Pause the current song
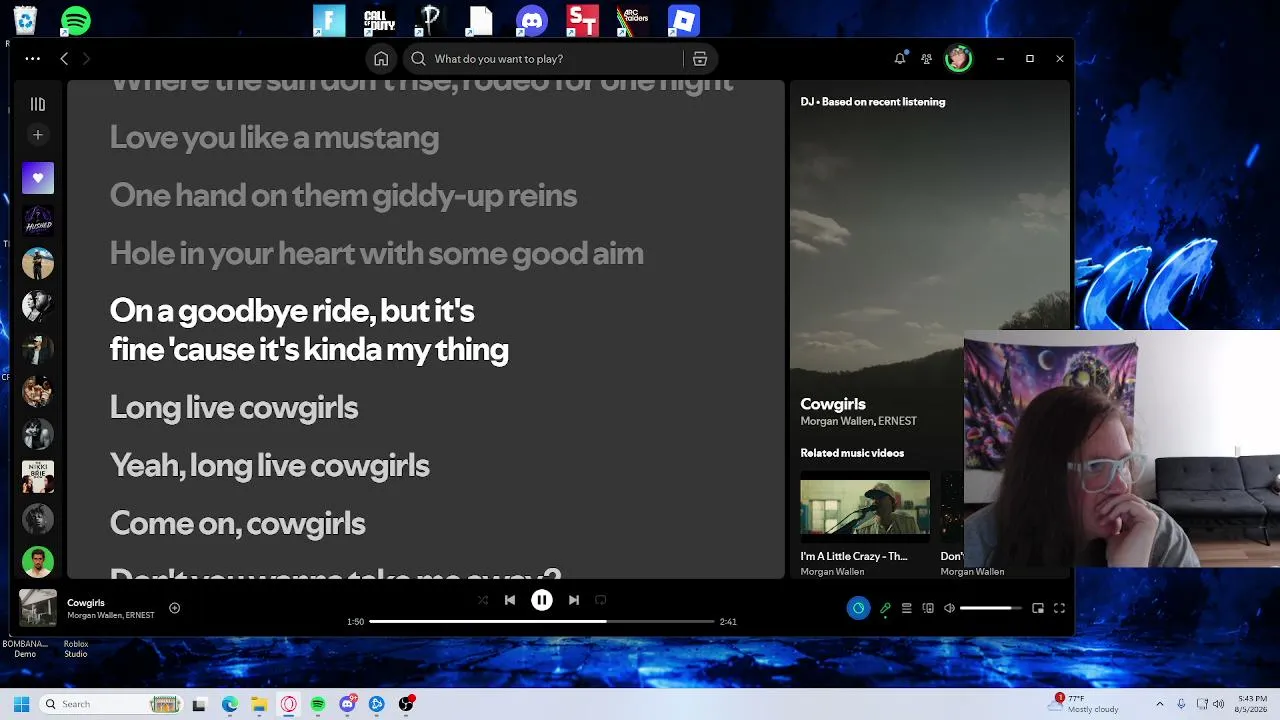 point(541,600)
